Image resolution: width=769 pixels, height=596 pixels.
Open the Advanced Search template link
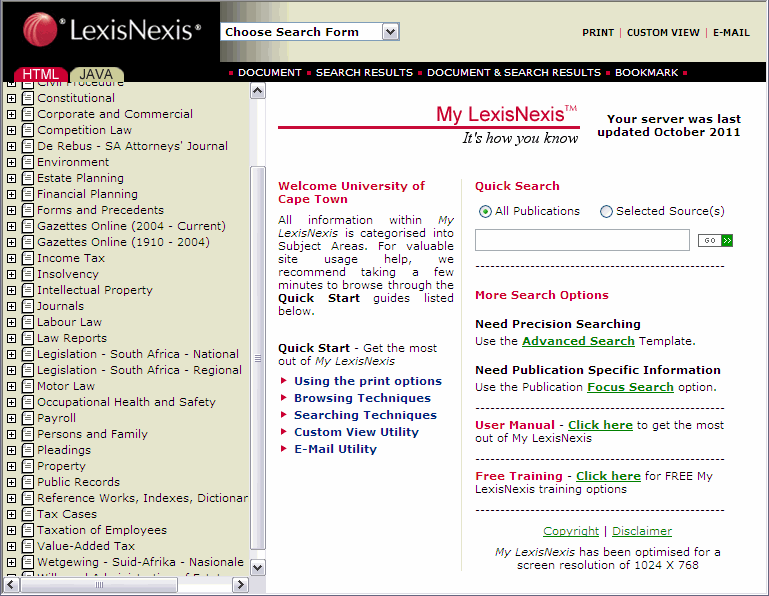tap(578, 341)
